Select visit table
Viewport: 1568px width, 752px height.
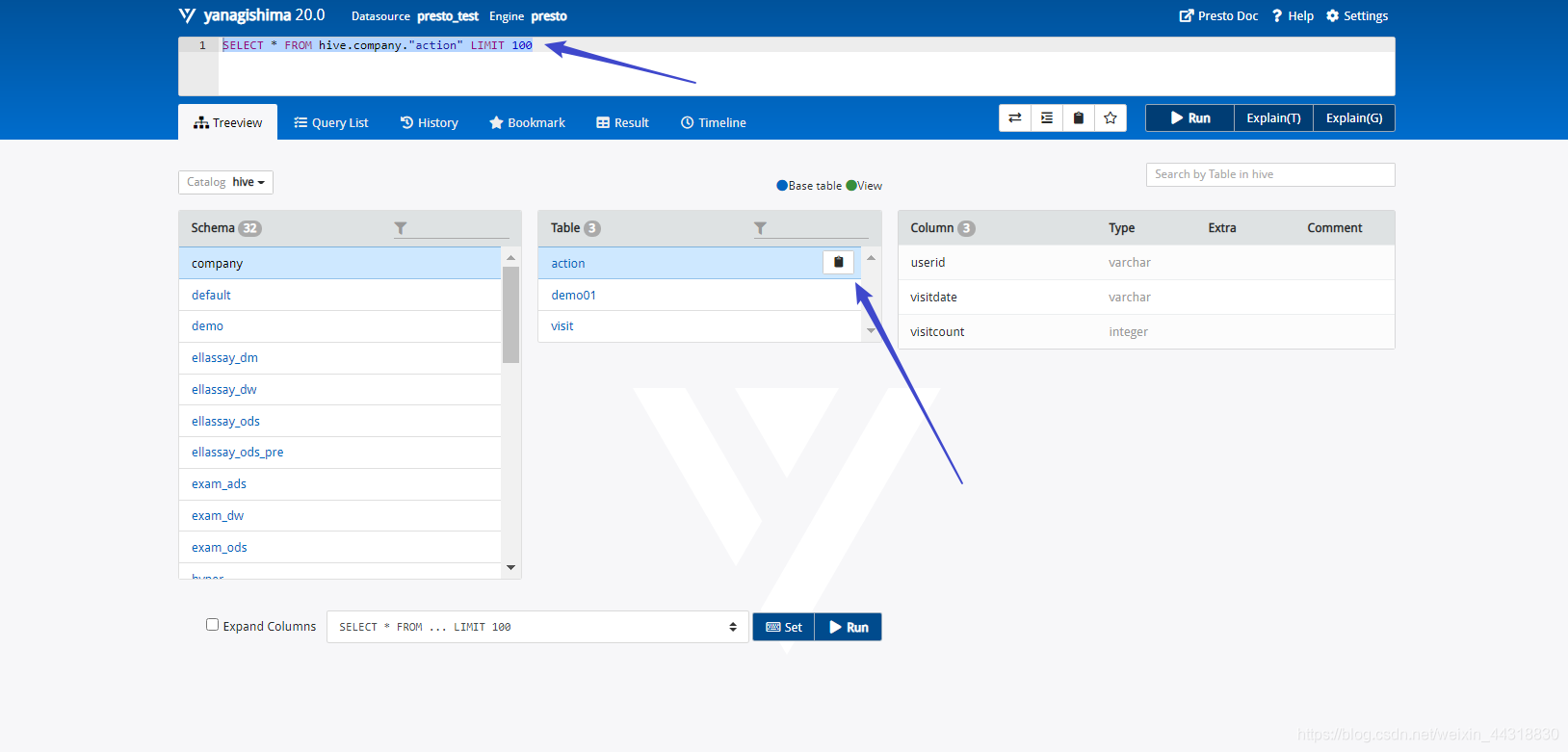(x=699, y=326)
